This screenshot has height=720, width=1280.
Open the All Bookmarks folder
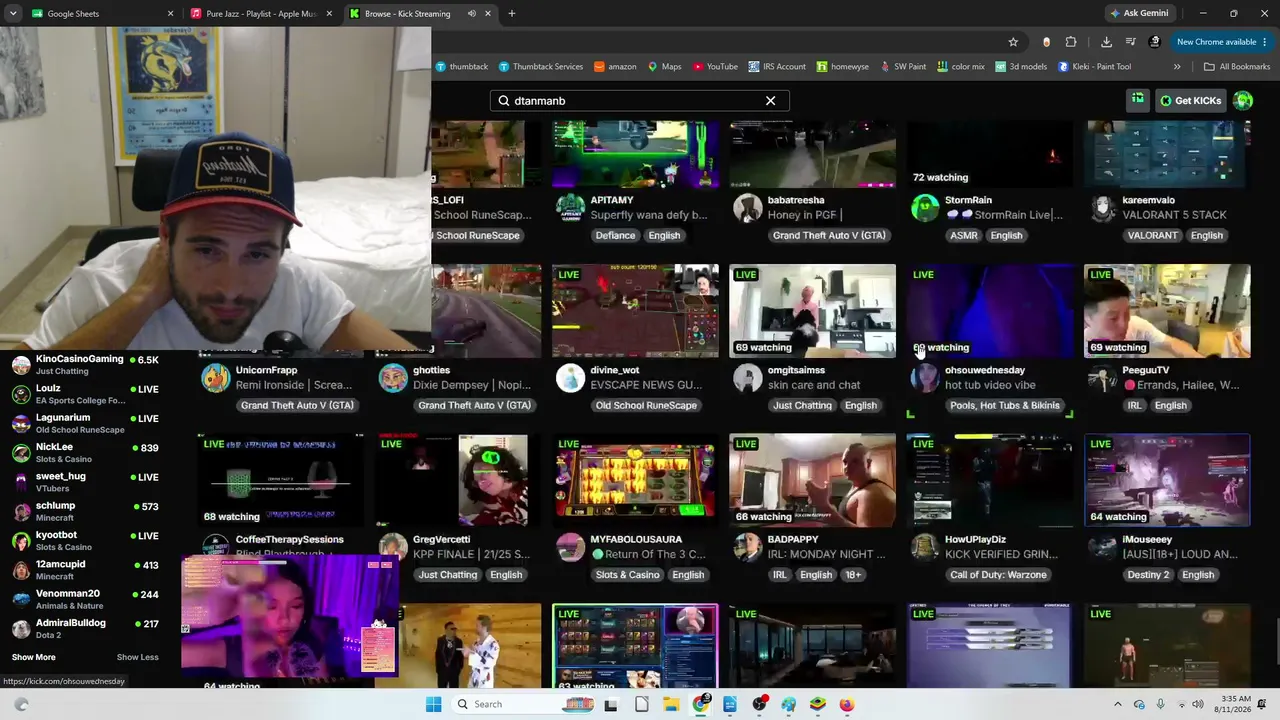click(1237, 67)
